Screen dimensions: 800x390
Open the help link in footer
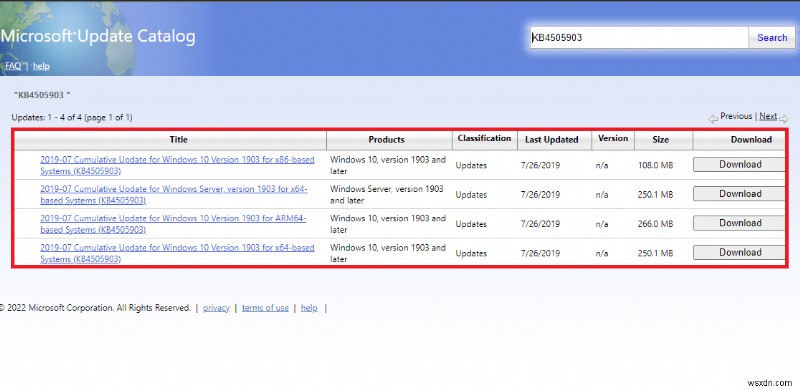[309, 308]
